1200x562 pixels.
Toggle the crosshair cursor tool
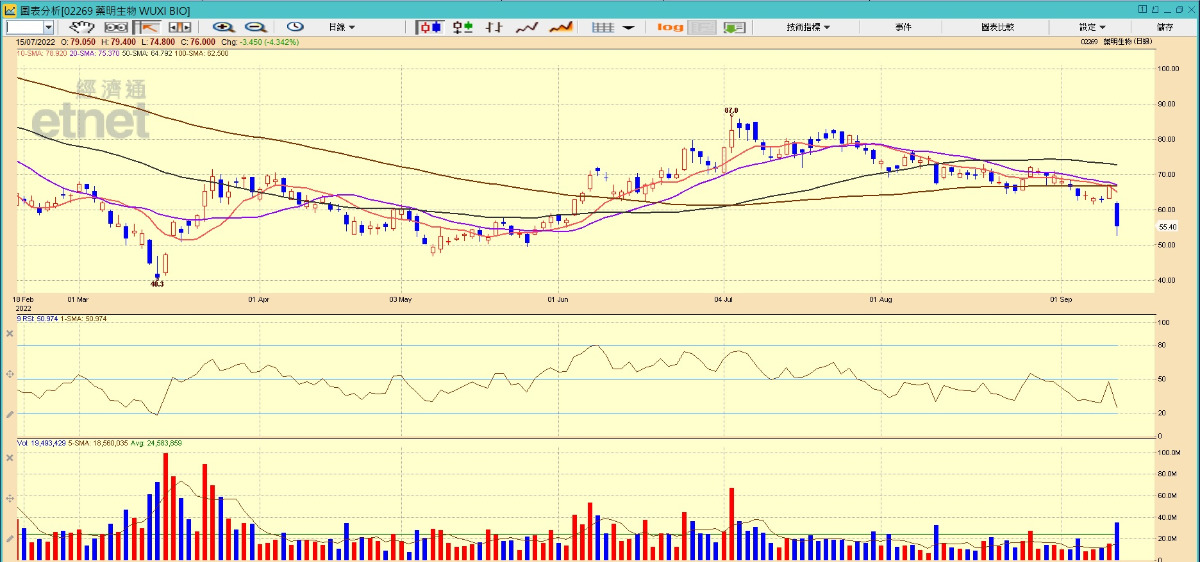coord(148,27)
